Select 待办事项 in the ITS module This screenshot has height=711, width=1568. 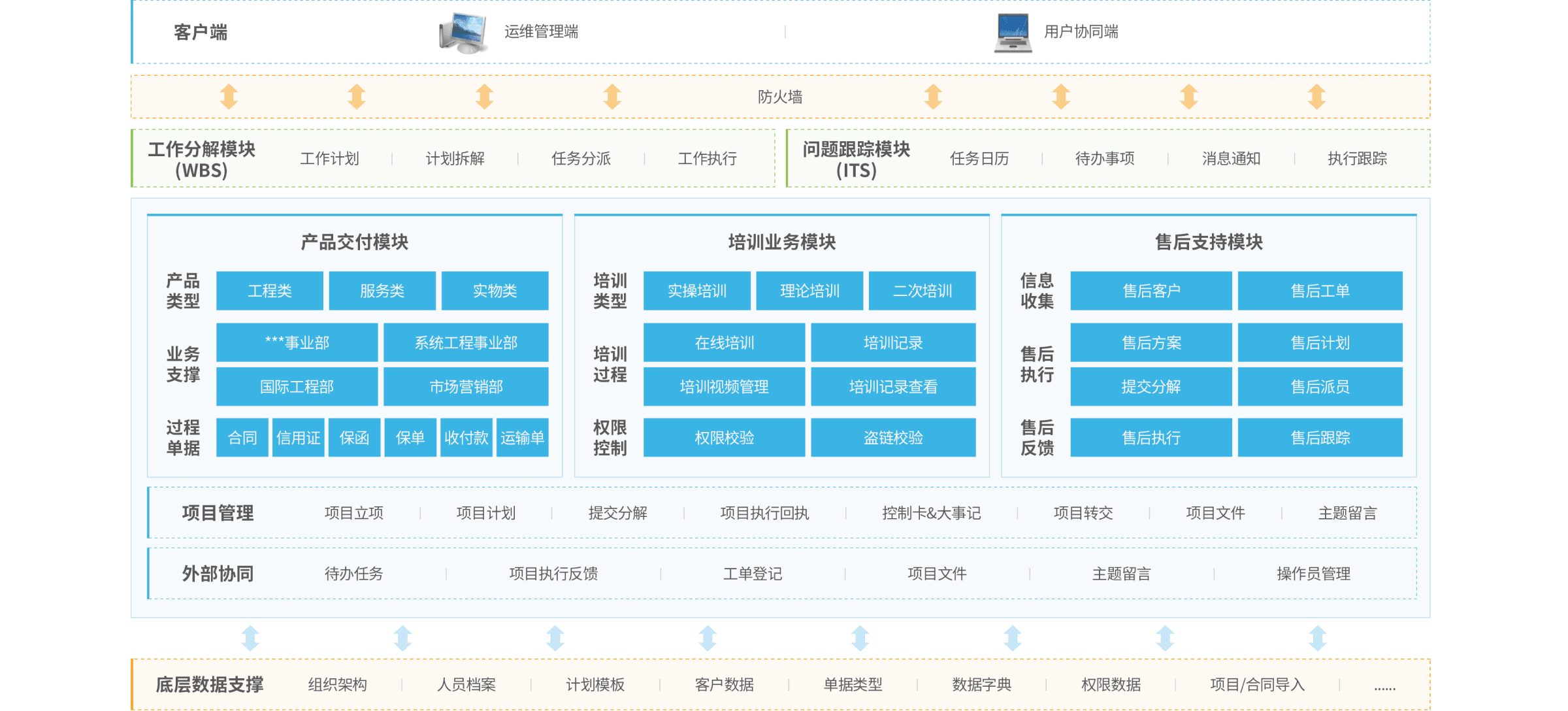1105,159
